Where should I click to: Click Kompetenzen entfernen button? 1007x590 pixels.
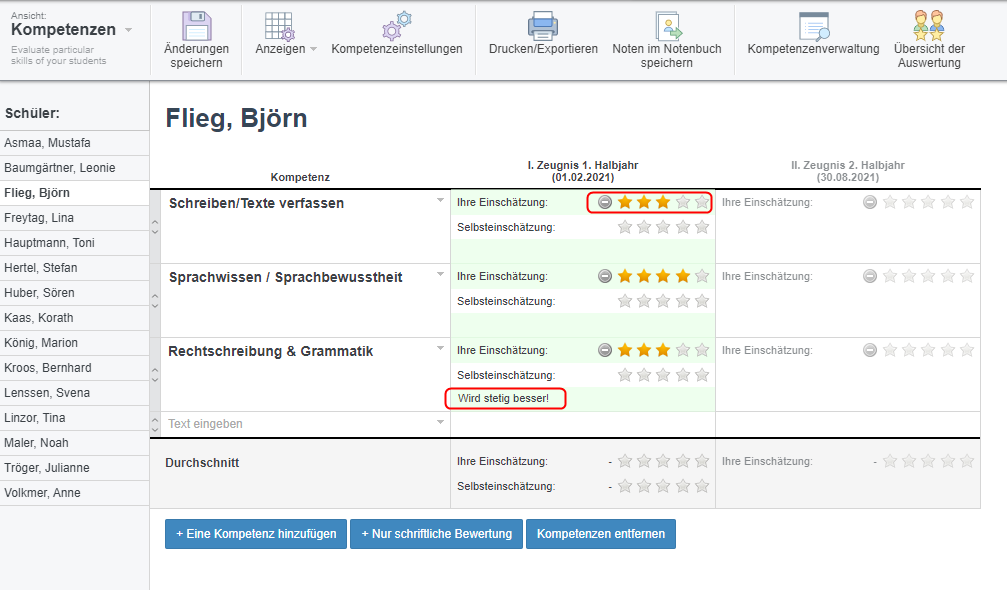(601, 534)
